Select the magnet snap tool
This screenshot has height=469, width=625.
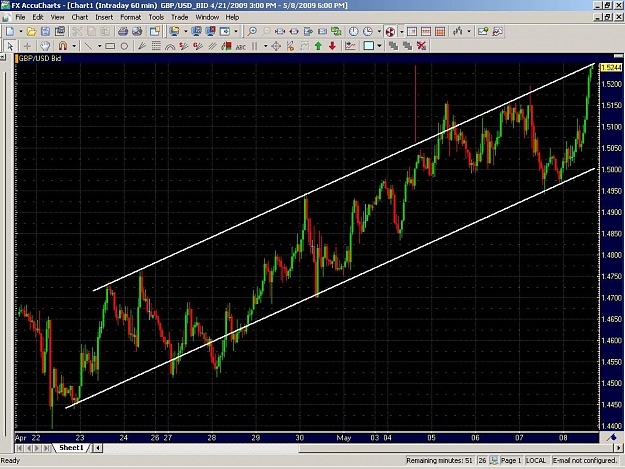63,46
